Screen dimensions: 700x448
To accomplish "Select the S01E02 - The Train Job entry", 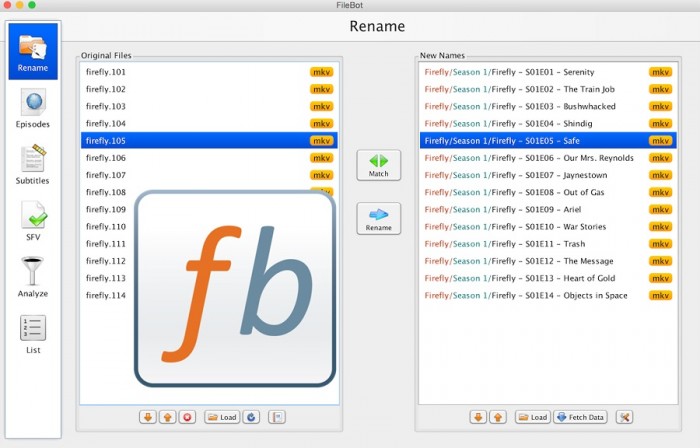I will (548, 89).
